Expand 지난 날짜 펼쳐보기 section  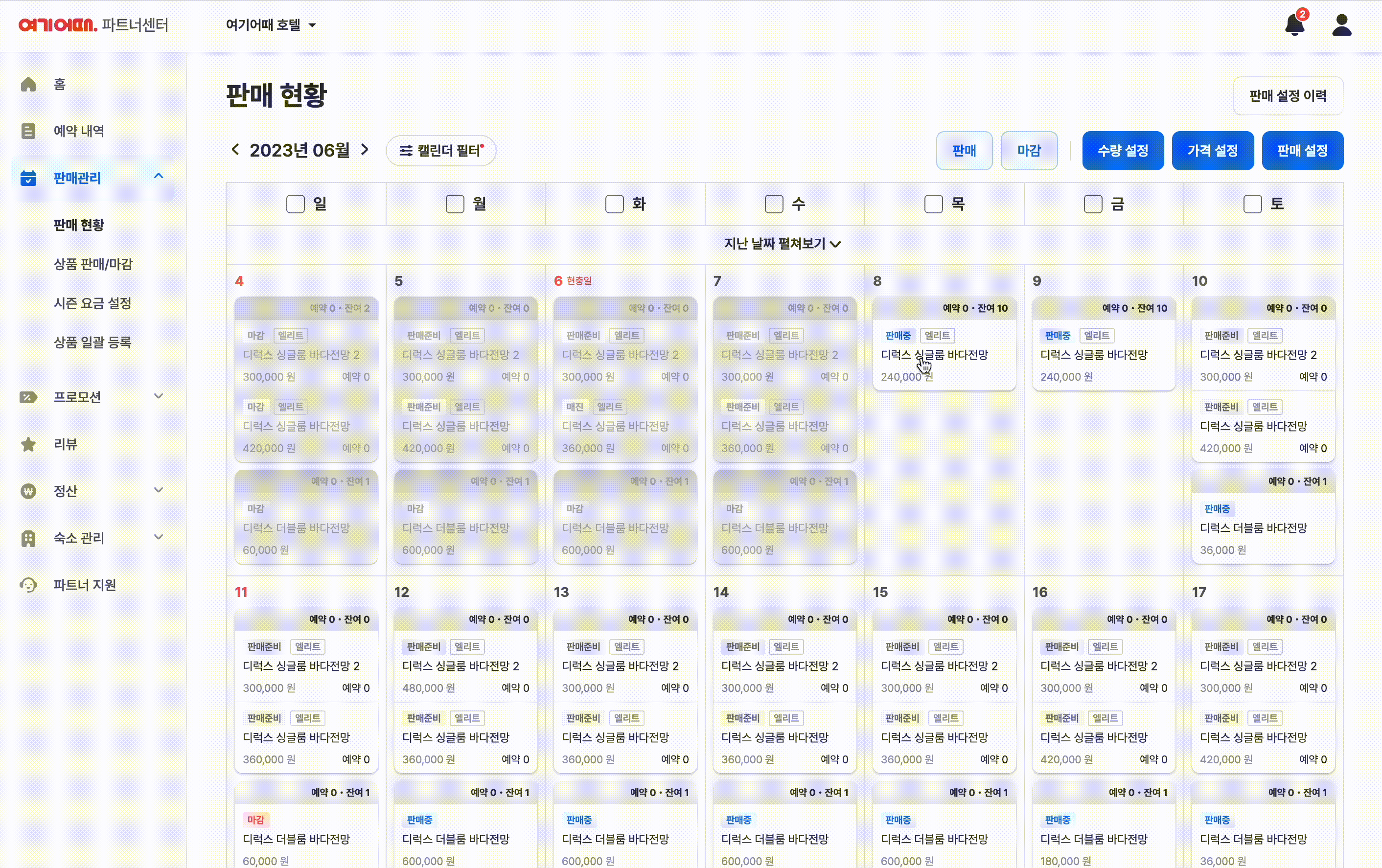(x=783, y=244)
